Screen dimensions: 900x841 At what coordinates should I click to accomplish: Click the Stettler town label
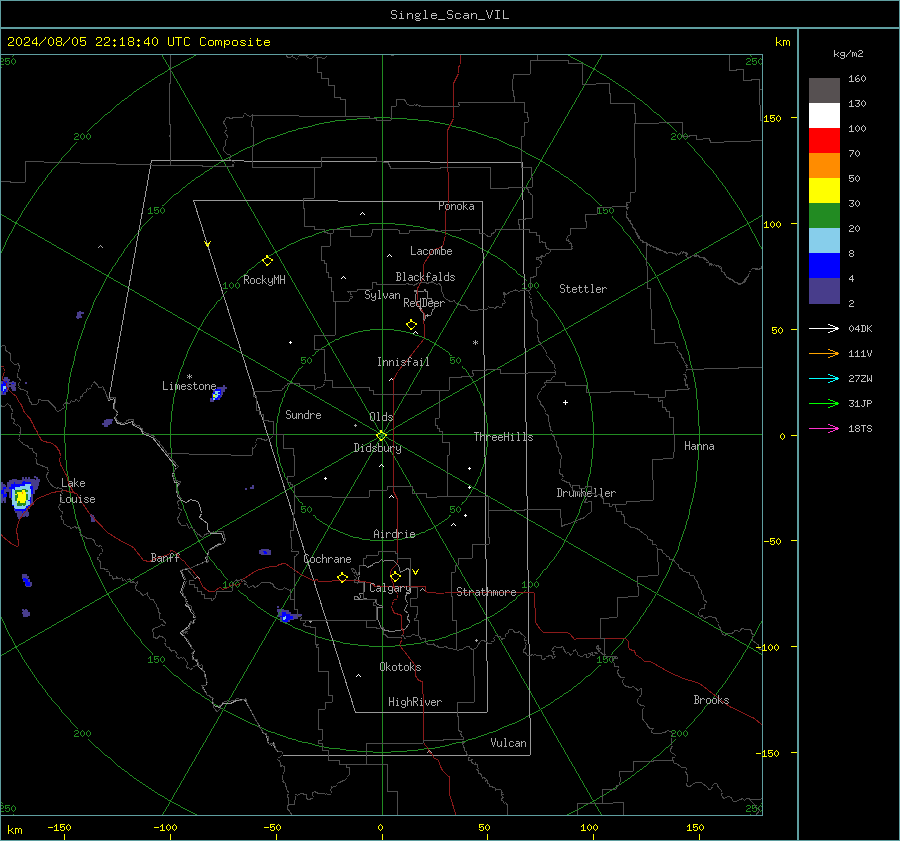[x=583, y=289]
